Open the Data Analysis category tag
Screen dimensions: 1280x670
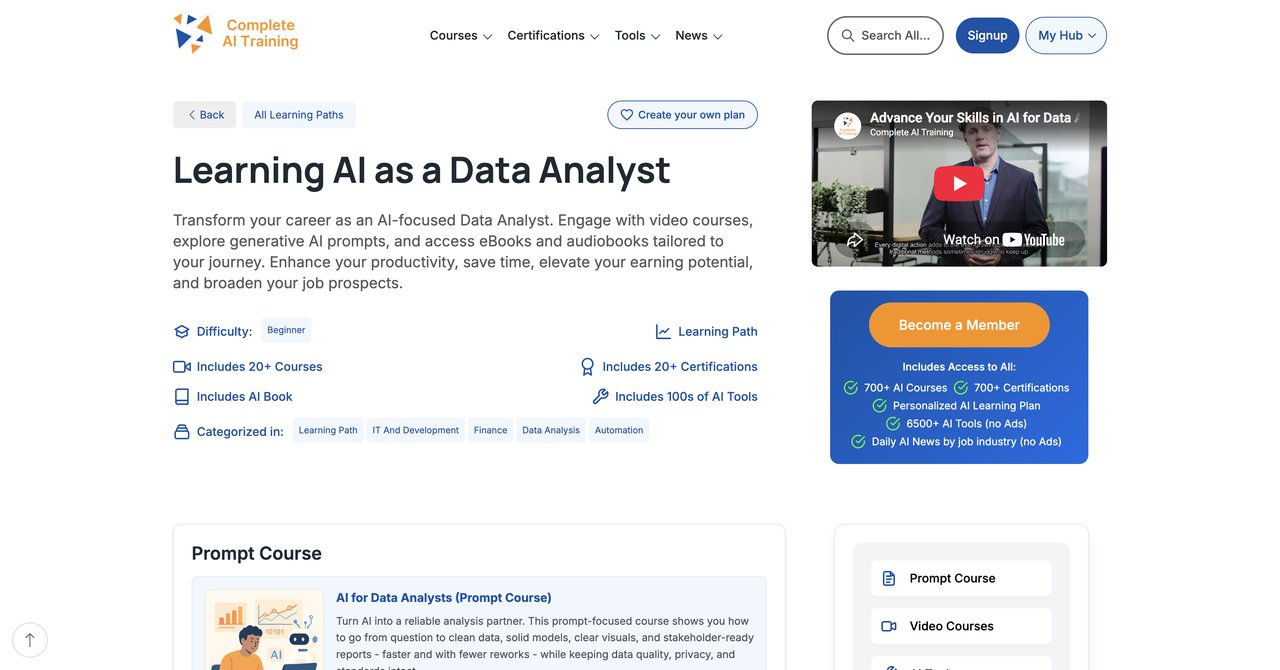[551, 430]
